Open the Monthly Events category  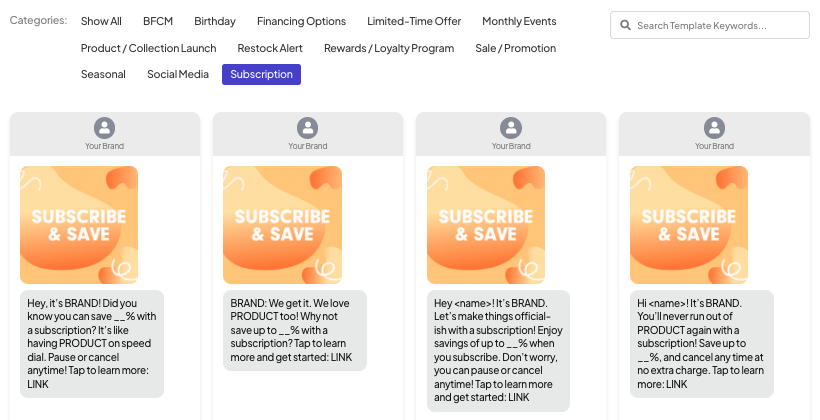tap(519, 21)
